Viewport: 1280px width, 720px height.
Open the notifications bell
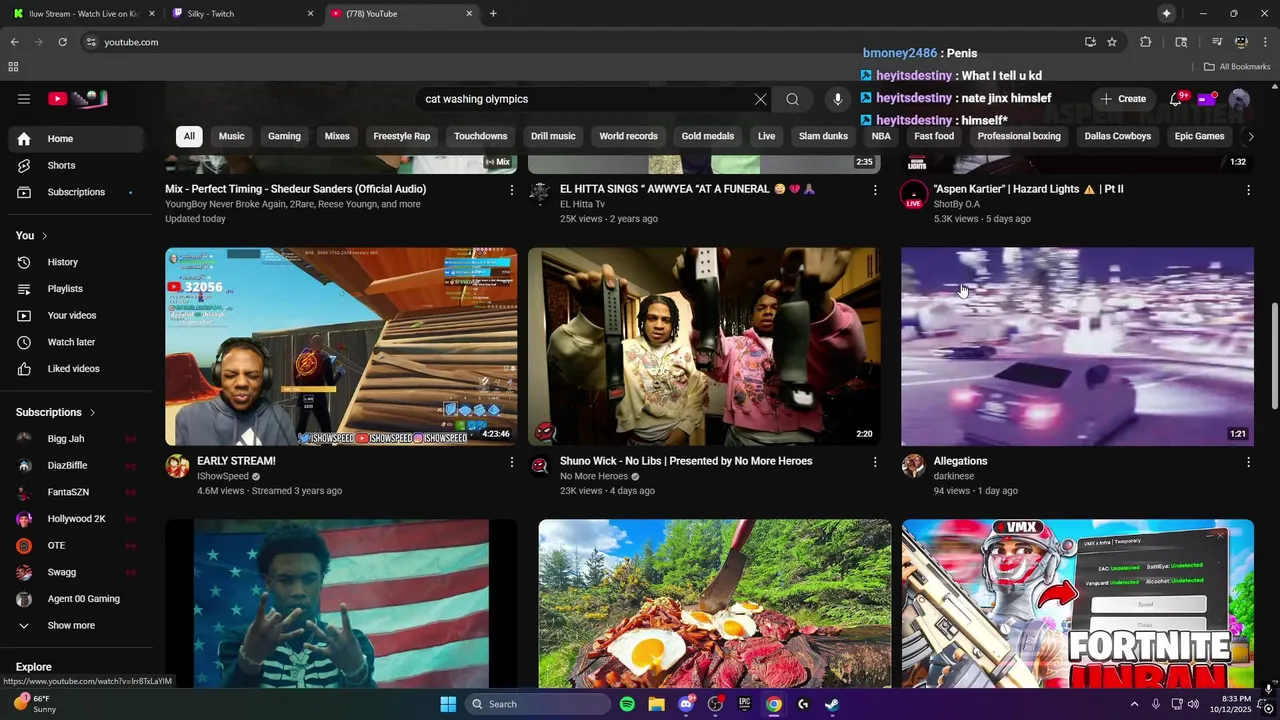(x=1176, y=99)
